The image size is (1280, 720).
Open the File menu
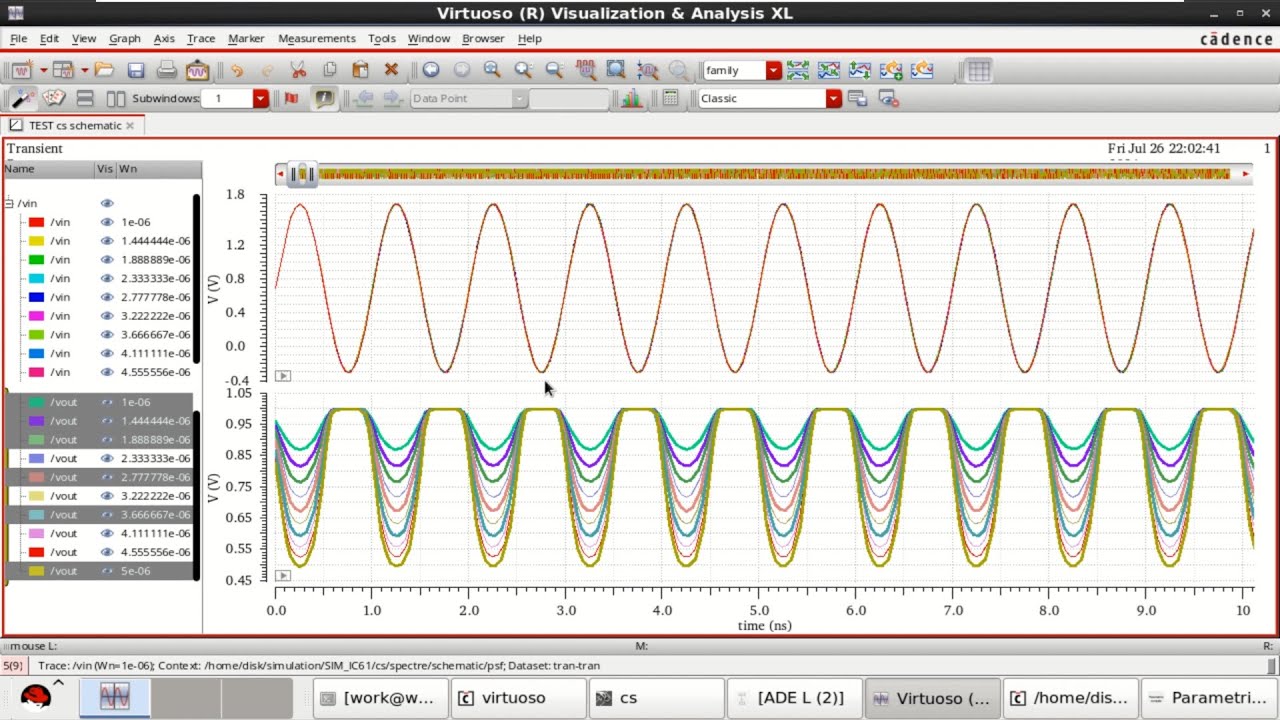(x=18, y=38)
